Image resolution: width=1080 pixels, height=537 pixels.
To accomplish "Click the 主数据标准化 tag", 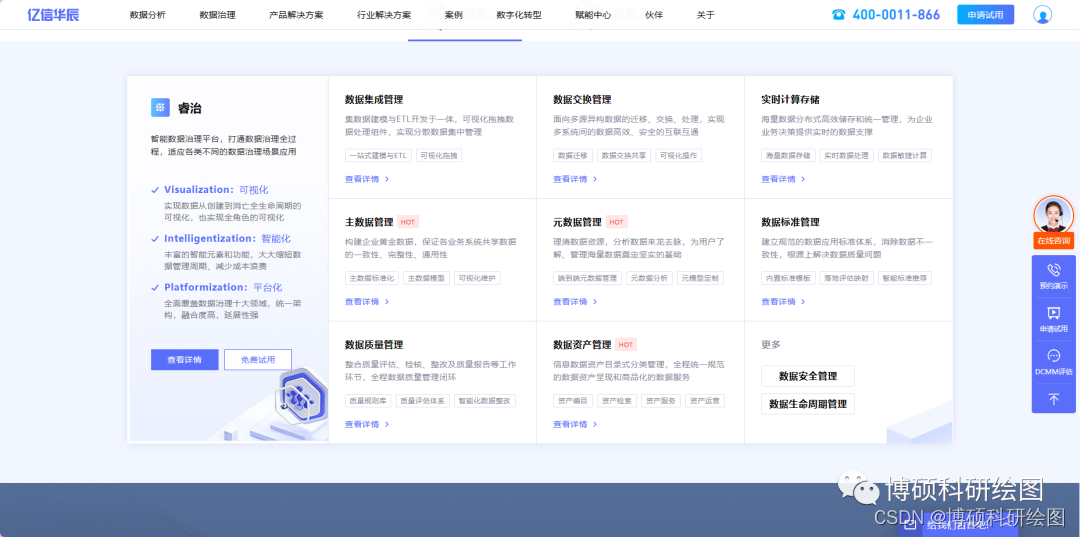I will coord(372,278).
